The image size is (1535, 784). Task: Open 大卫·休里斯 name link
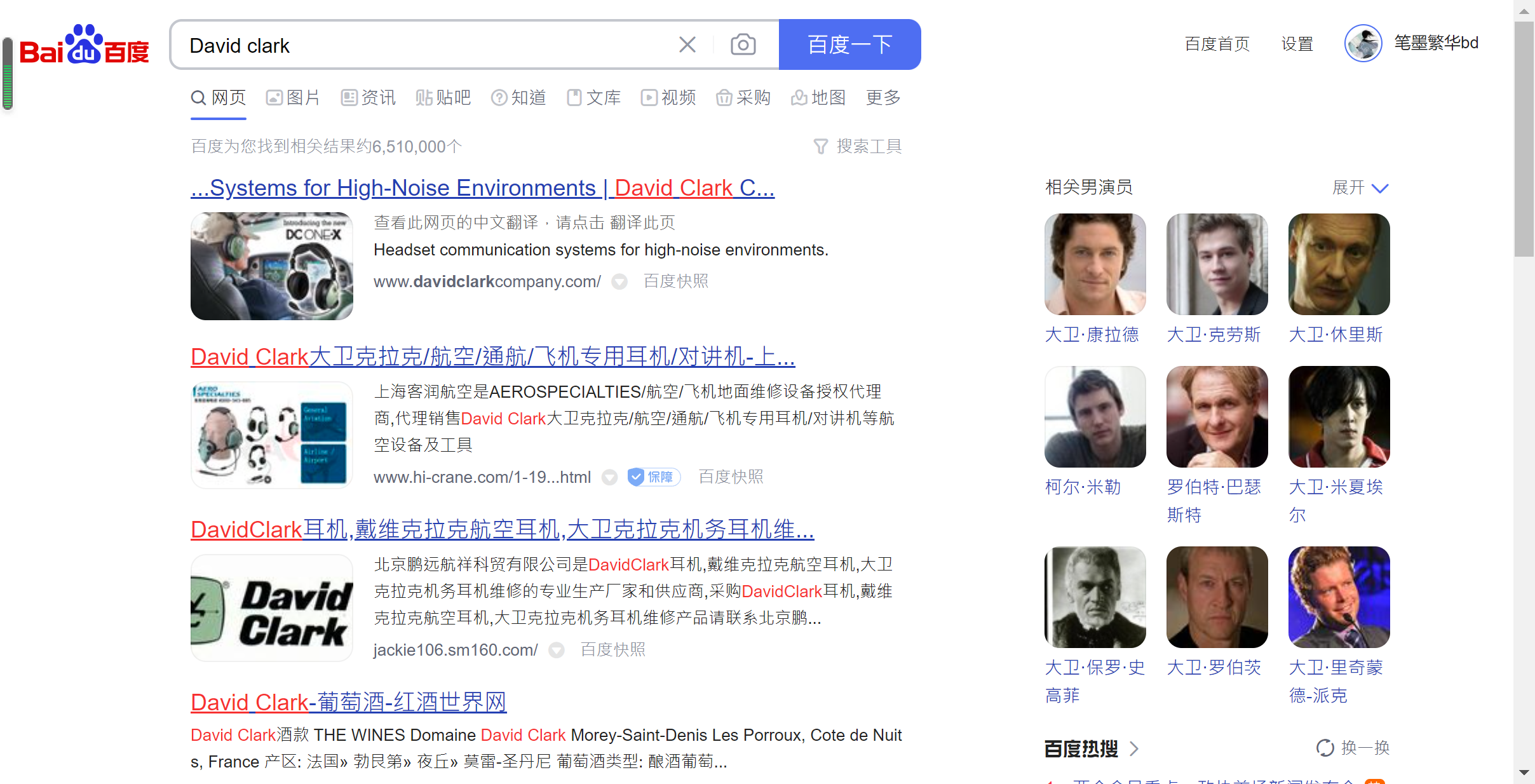[1336, 335]
